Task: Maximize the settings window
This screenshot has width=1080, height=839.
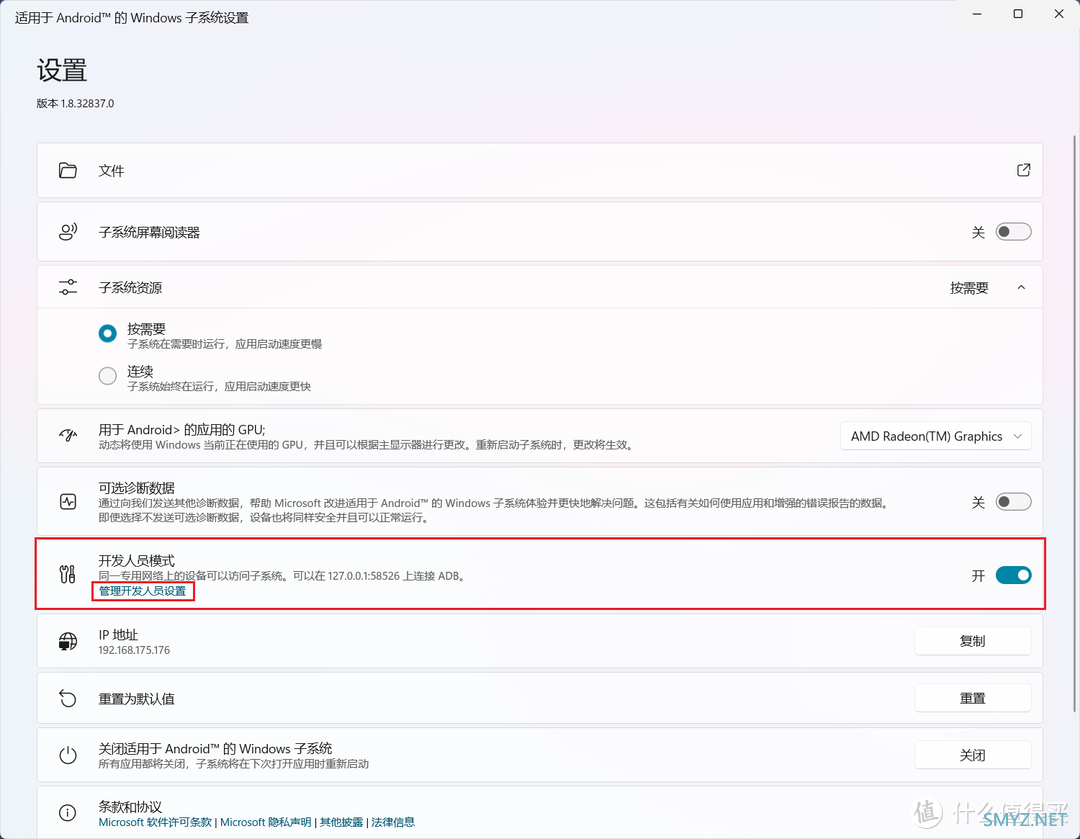Action: (x=1018, y=14)
